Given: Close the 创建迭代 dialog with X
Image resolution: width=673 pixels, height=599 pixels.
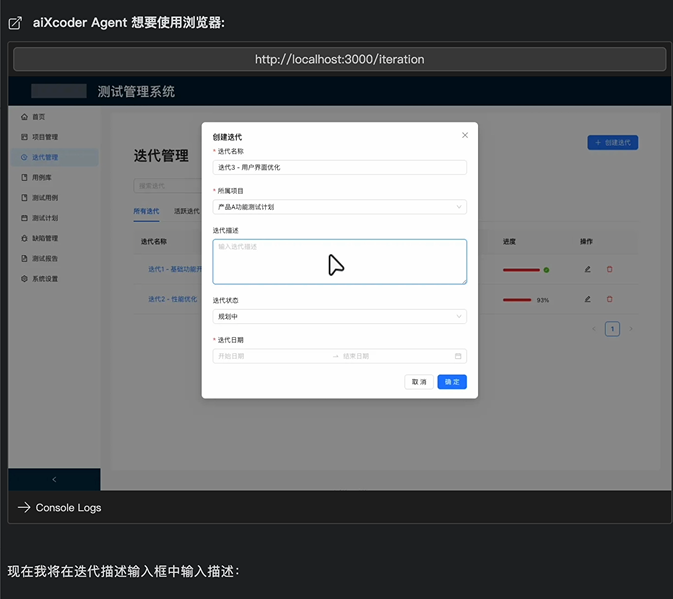Looking at the screenshot, I should click(465, 135).
